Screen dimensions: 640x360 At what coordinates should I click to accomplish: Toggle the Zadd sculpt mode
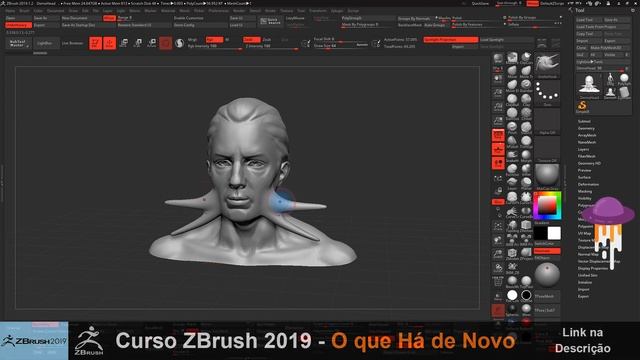click(x=252, y=40)
